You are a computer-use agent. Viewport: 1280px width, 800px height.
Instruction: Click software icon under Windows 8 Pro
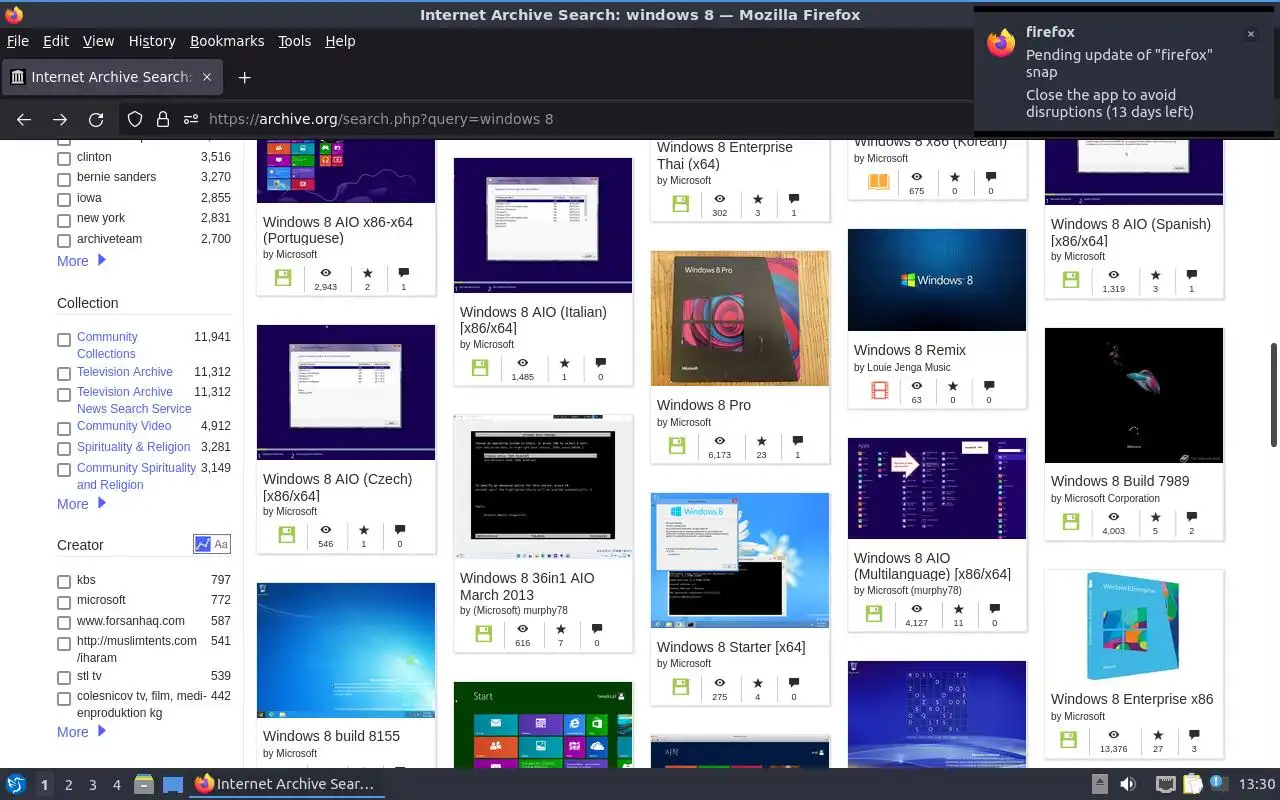coord(677,446)
